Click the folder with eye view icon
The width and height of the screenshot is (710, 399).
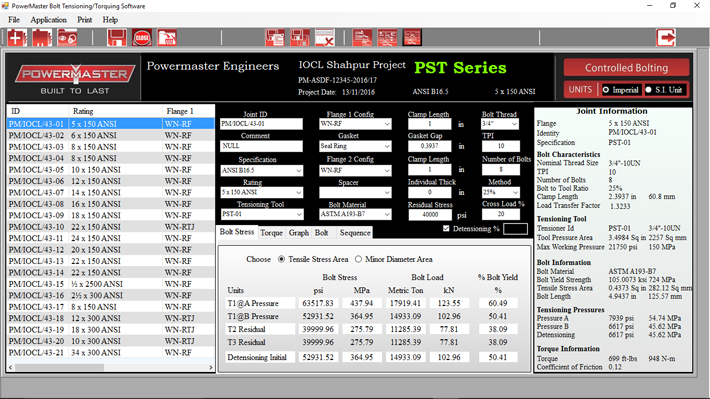click(x=67, y=38)
